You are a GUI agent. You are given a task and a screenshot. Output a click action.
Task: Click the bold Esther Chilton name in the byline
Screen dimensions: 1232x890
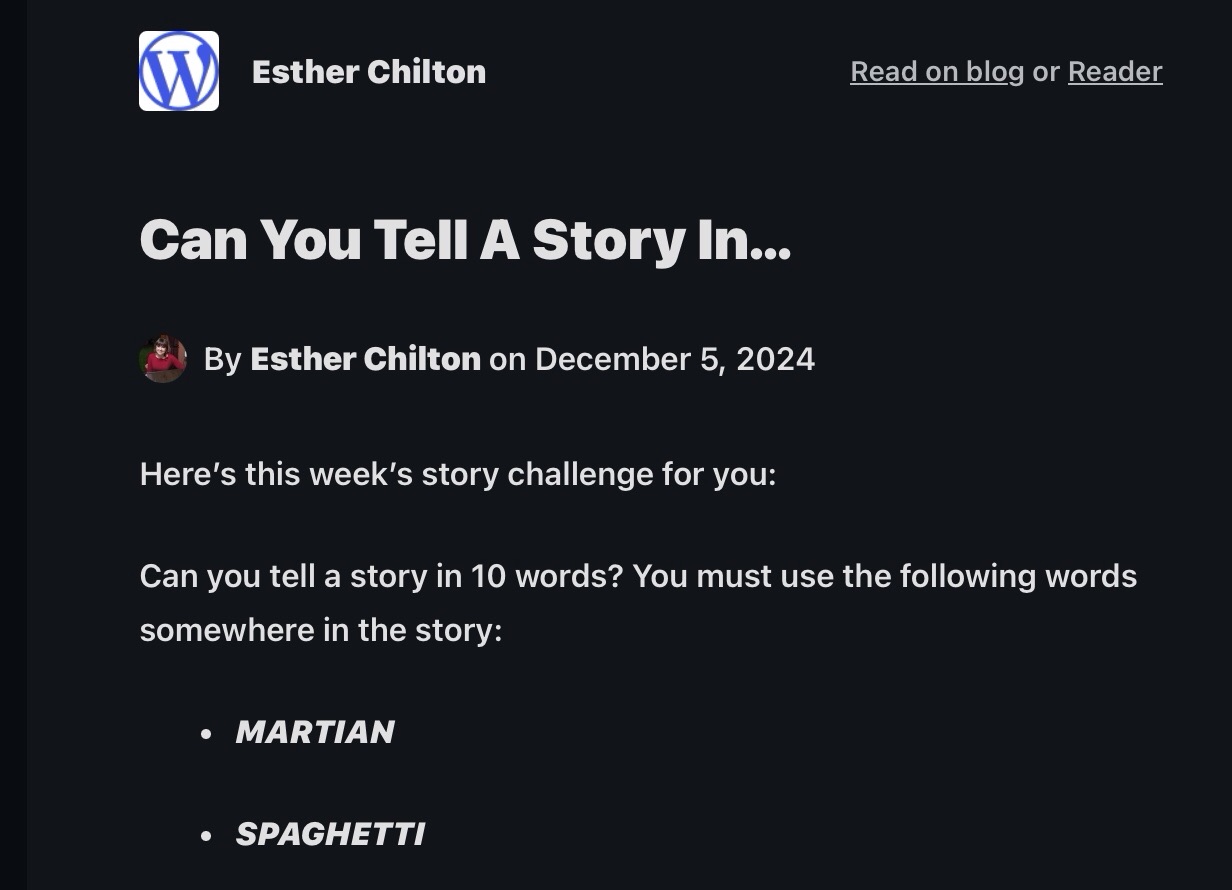point(365,359)
